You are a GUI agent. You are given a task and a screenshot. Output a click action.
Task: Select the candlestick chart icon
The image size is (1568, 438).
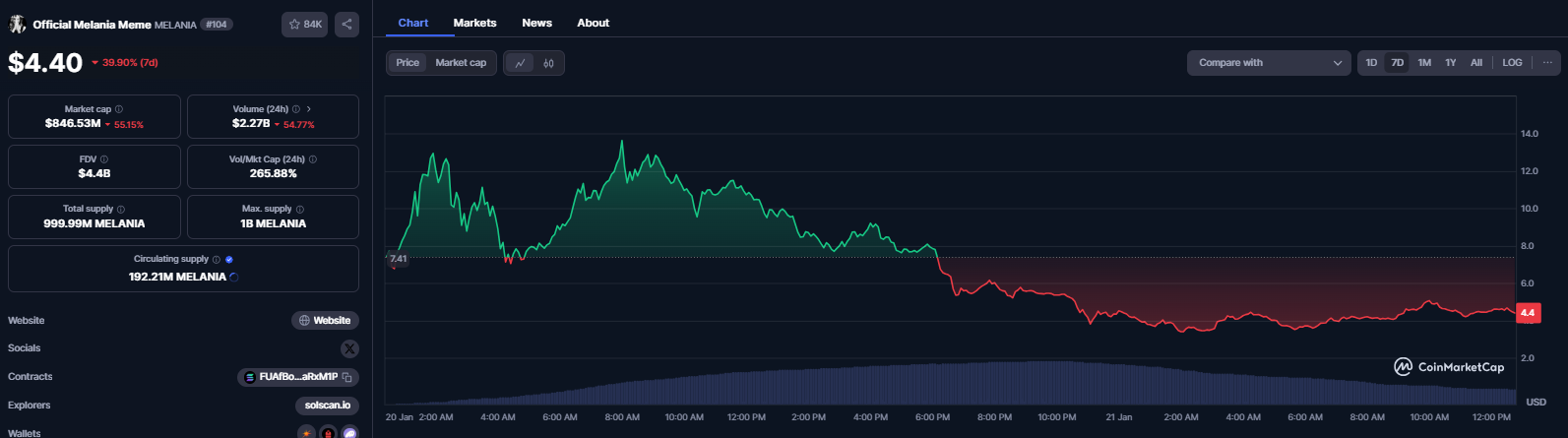coord(548,63)
